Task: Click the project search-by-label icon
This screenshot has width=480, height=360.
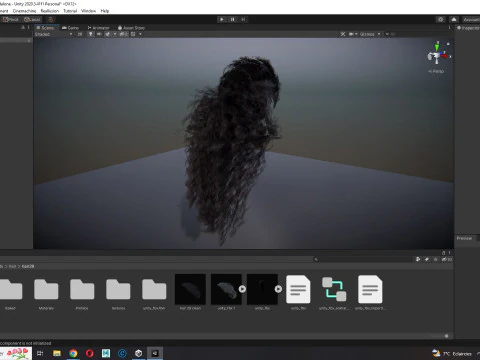Action: pyautogui.click(x=427, y=259)
